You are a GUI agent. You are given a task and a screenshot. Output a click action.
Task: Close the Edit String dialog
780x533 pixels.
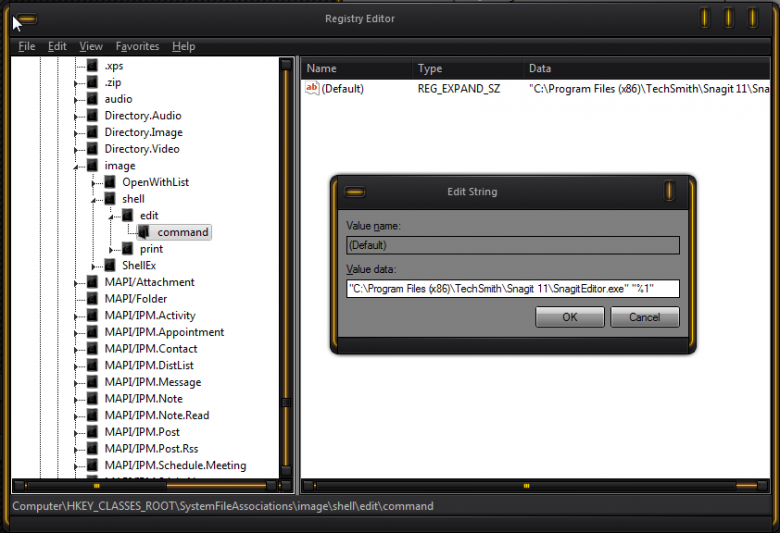coord(669,191)
